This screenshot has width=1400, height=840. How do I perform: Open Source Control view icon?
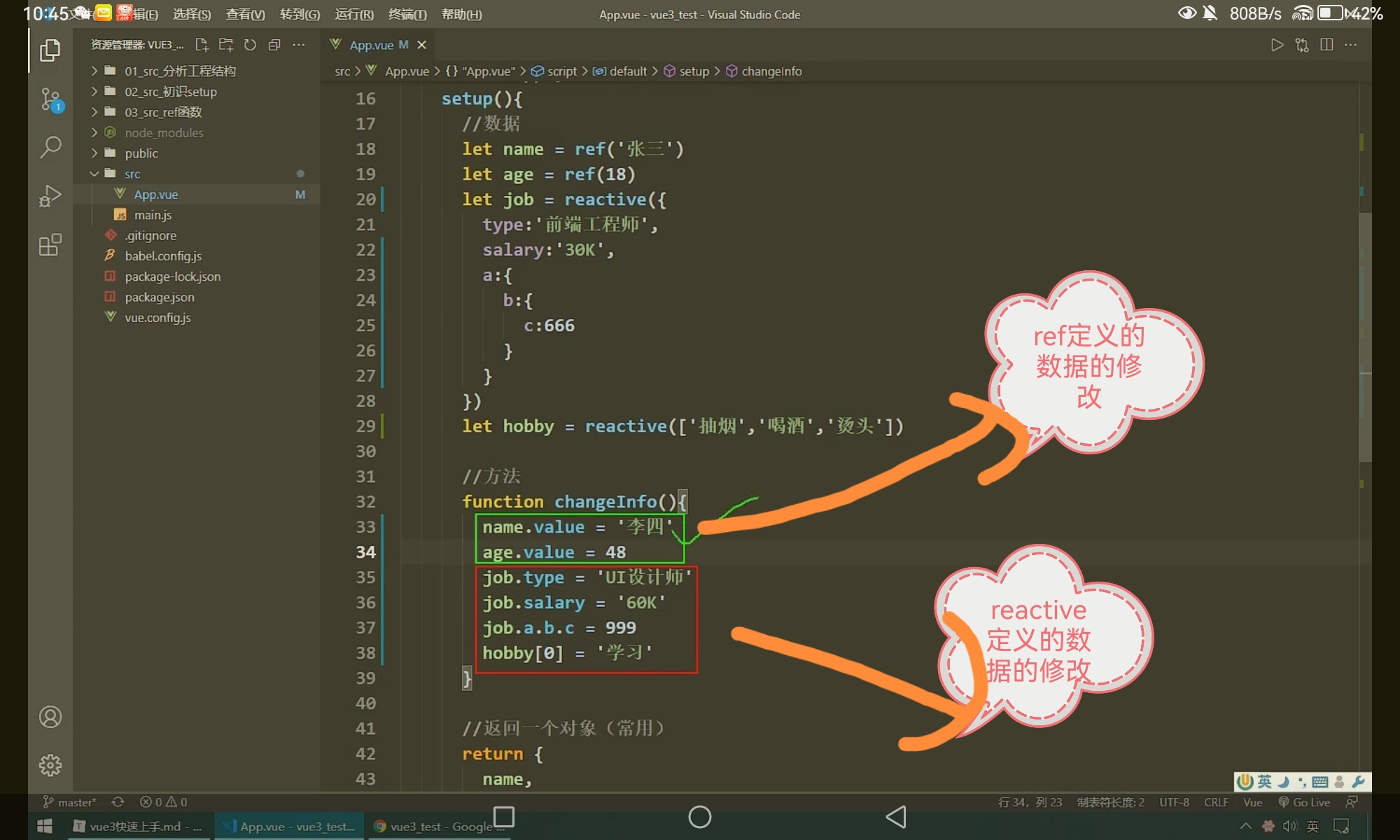pyautogui.click(x=50, y=99)
